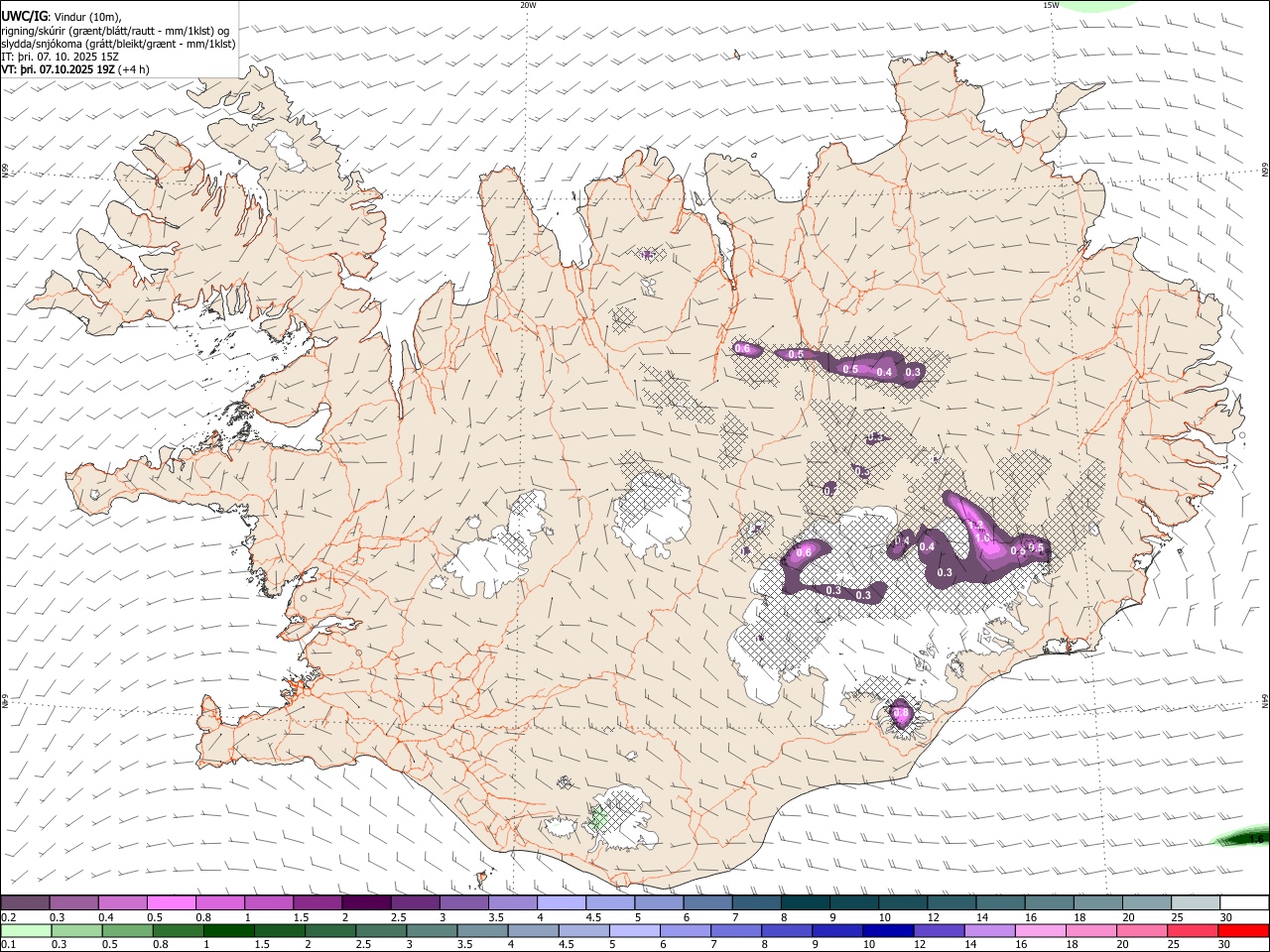Click the pale gray swatch labeled 25 in upper legend
Viewport: 1270px width, 952px height.
pyautogui.click(x=1195, y=903)
